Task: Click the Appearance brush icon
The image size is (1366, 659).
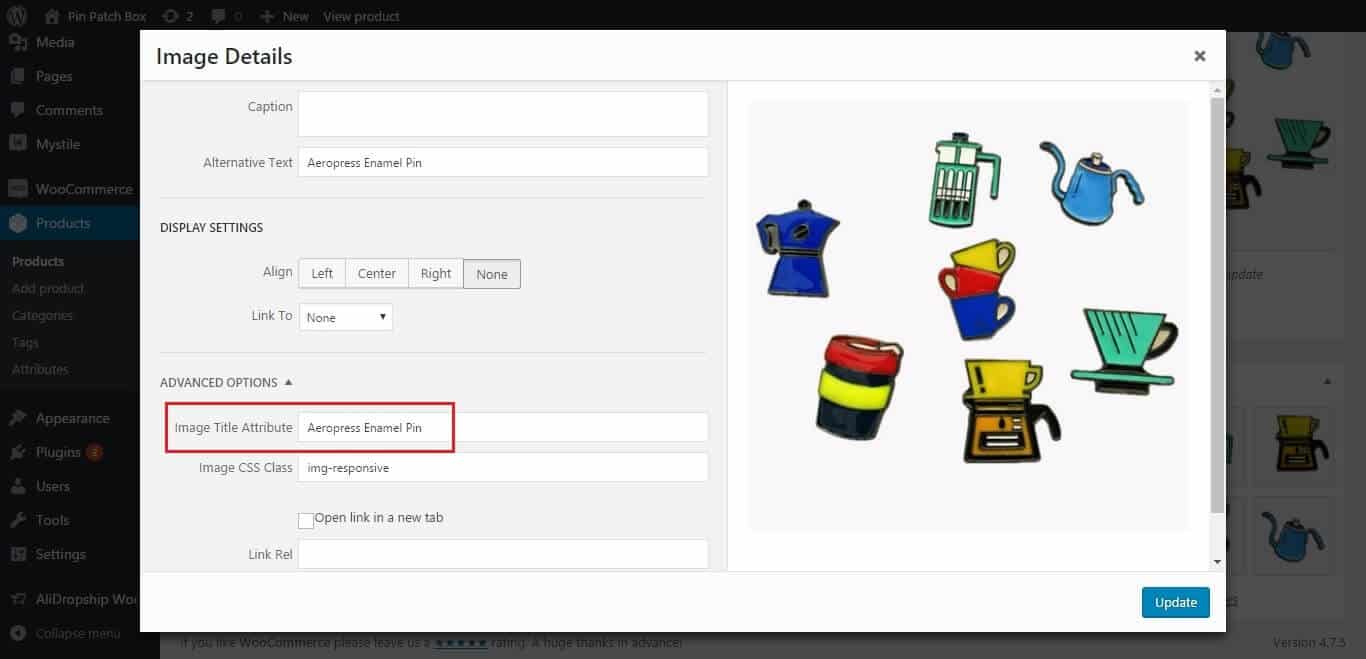Action: (x=18, y=417)
